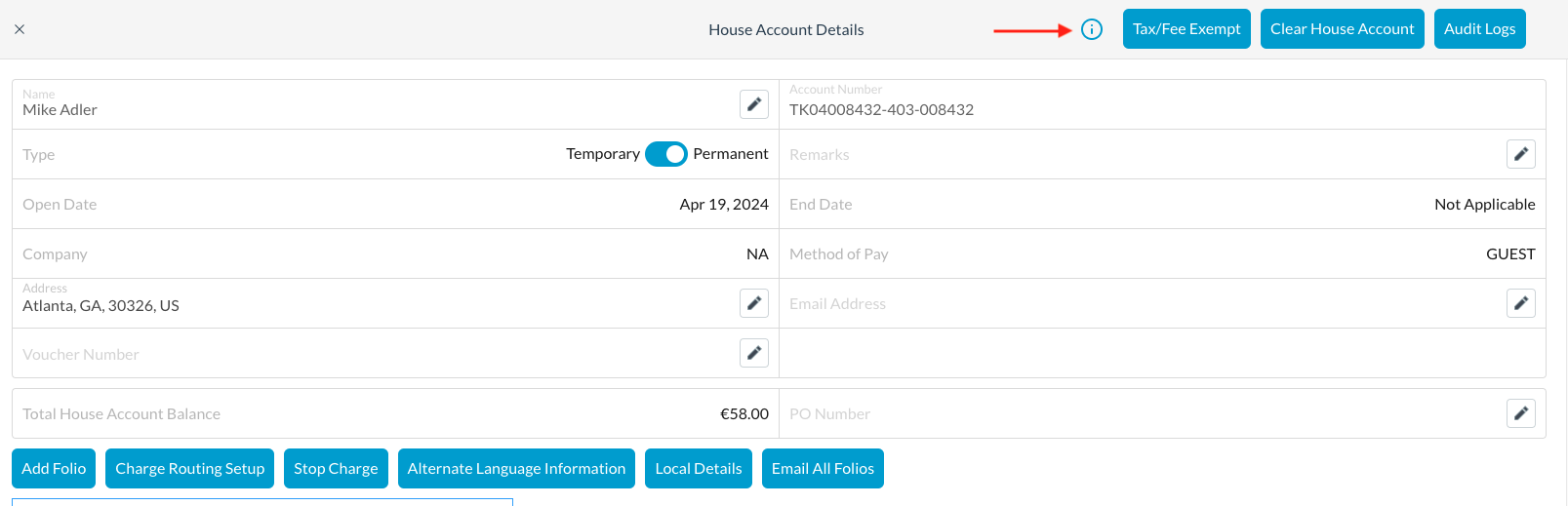Open Charge Routing Setup
This screenshot has height=506, width=1568.
[189, 468]
